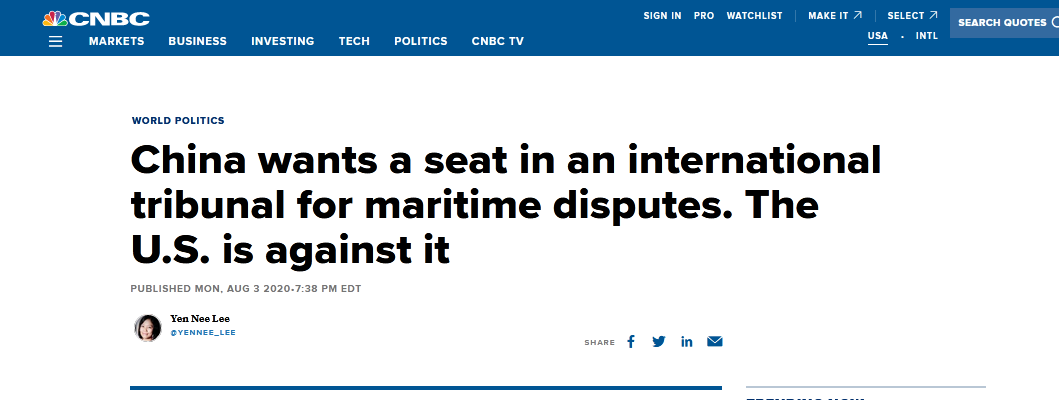Go to the Investing section

point(282,41)
